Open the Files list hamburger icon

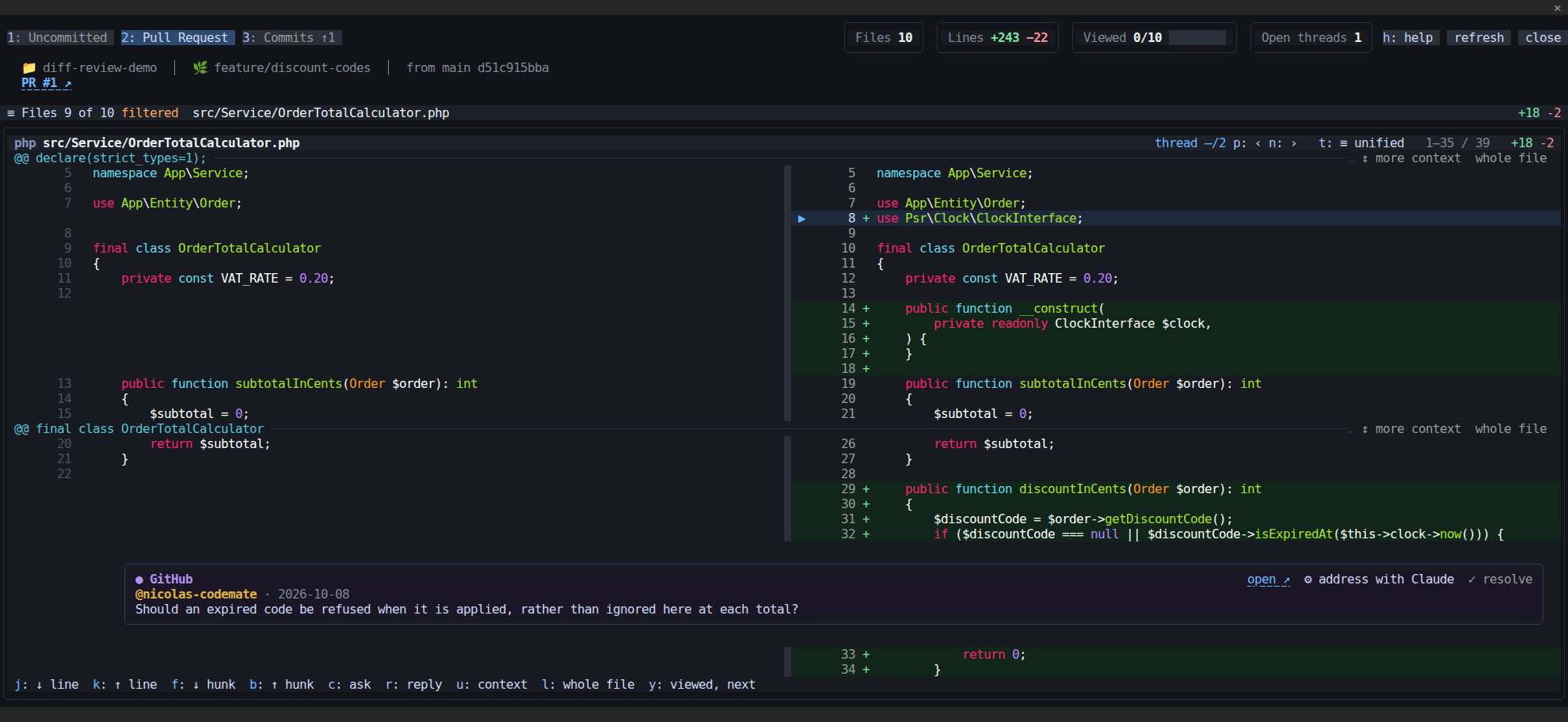(x=11, y=113)
